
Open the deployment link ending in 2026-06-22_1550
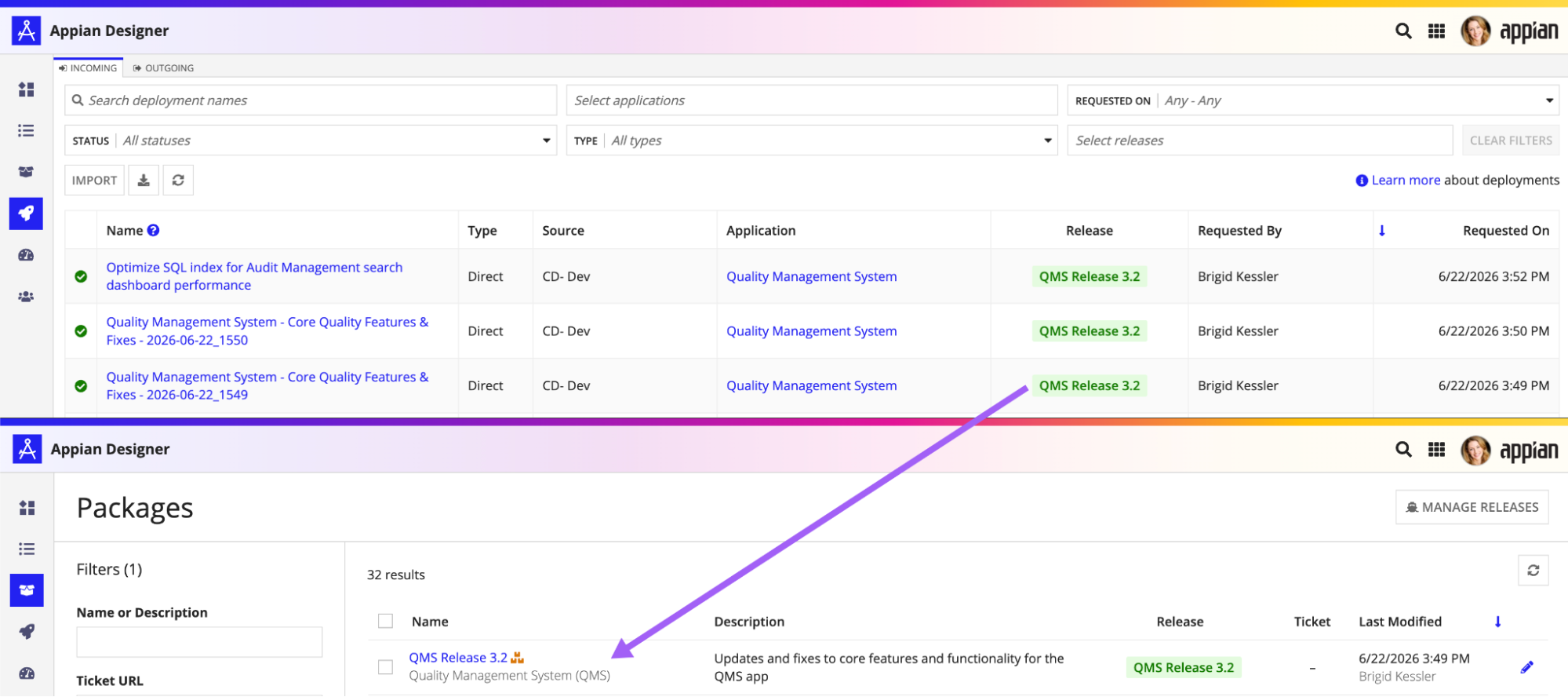pos(267,331)
